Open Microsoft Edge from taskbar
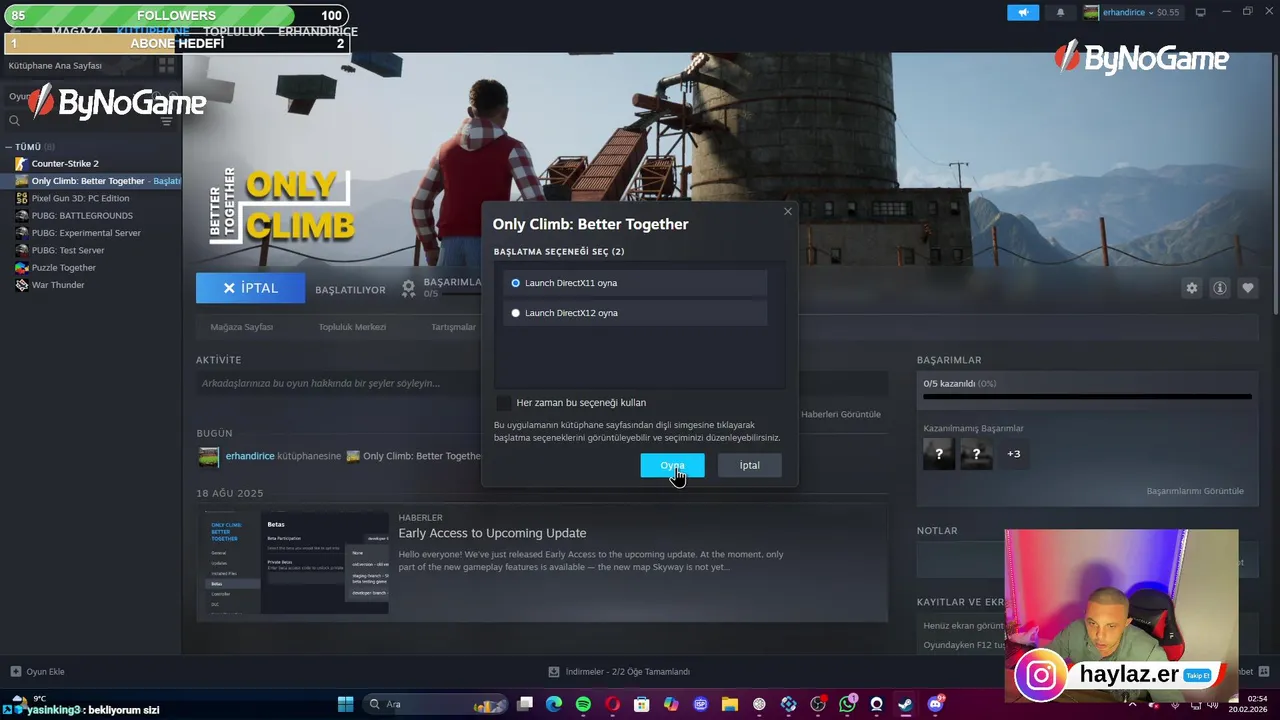 coord(554,704)
